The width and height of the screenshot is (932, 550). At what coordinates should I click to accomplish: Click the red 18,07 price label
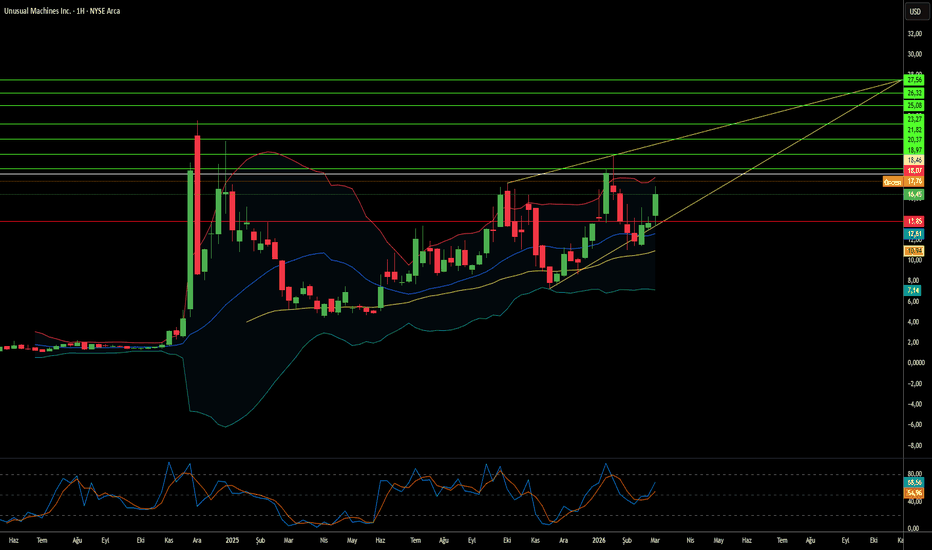coord(914,171)
